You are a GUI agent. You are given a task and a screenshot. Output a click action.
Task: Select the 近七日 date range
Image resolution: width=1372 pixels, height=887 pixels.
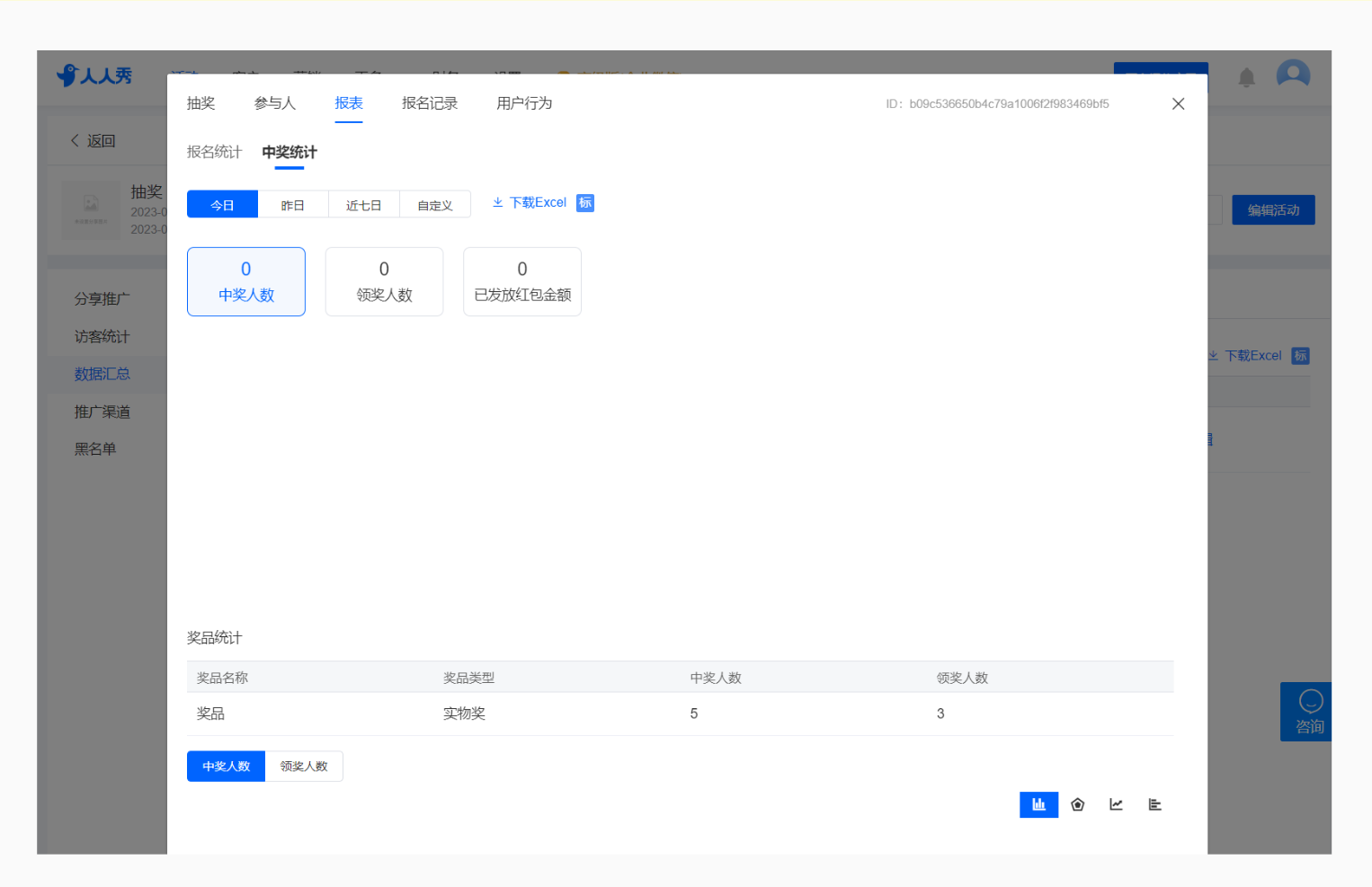click(x=364, y=204)
